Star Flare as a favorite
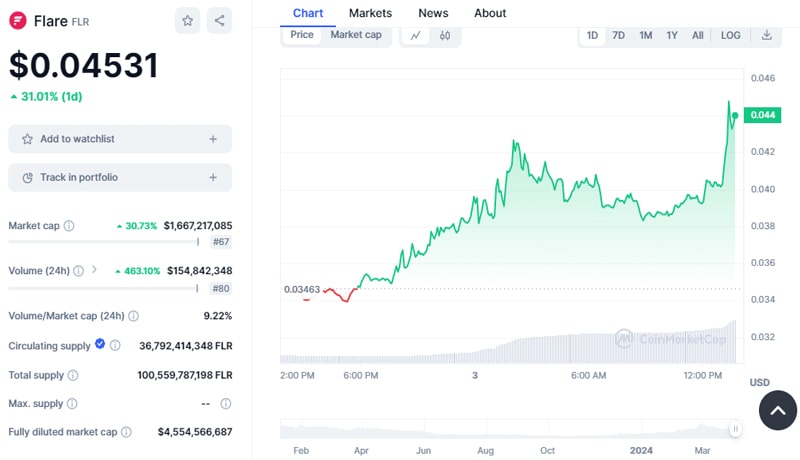Screen dimensions: 800x460 [187, 21]
